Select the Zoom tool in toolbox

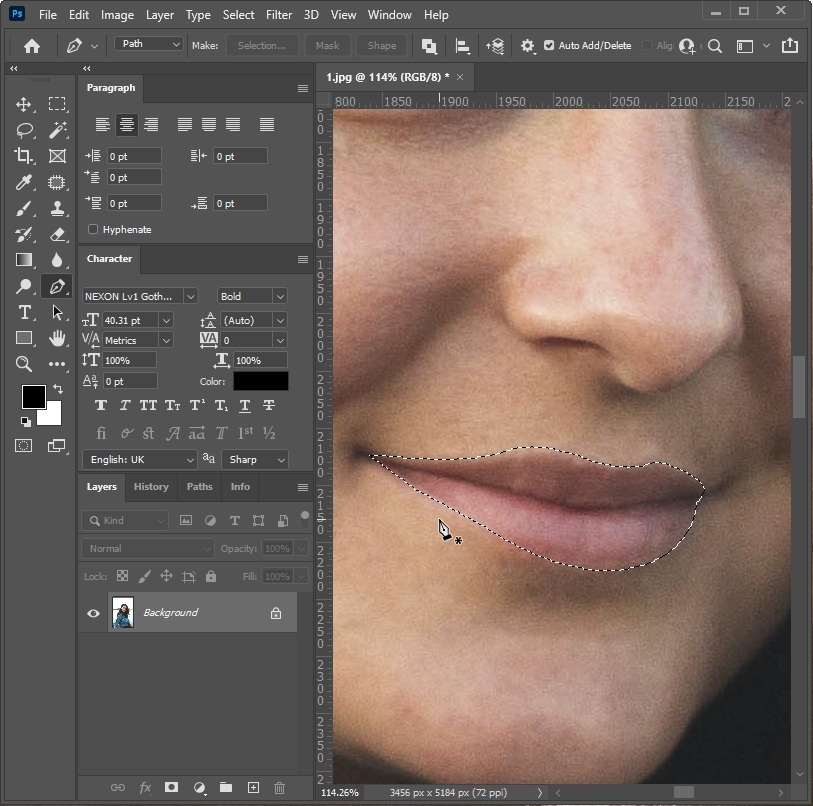[23, 364]
